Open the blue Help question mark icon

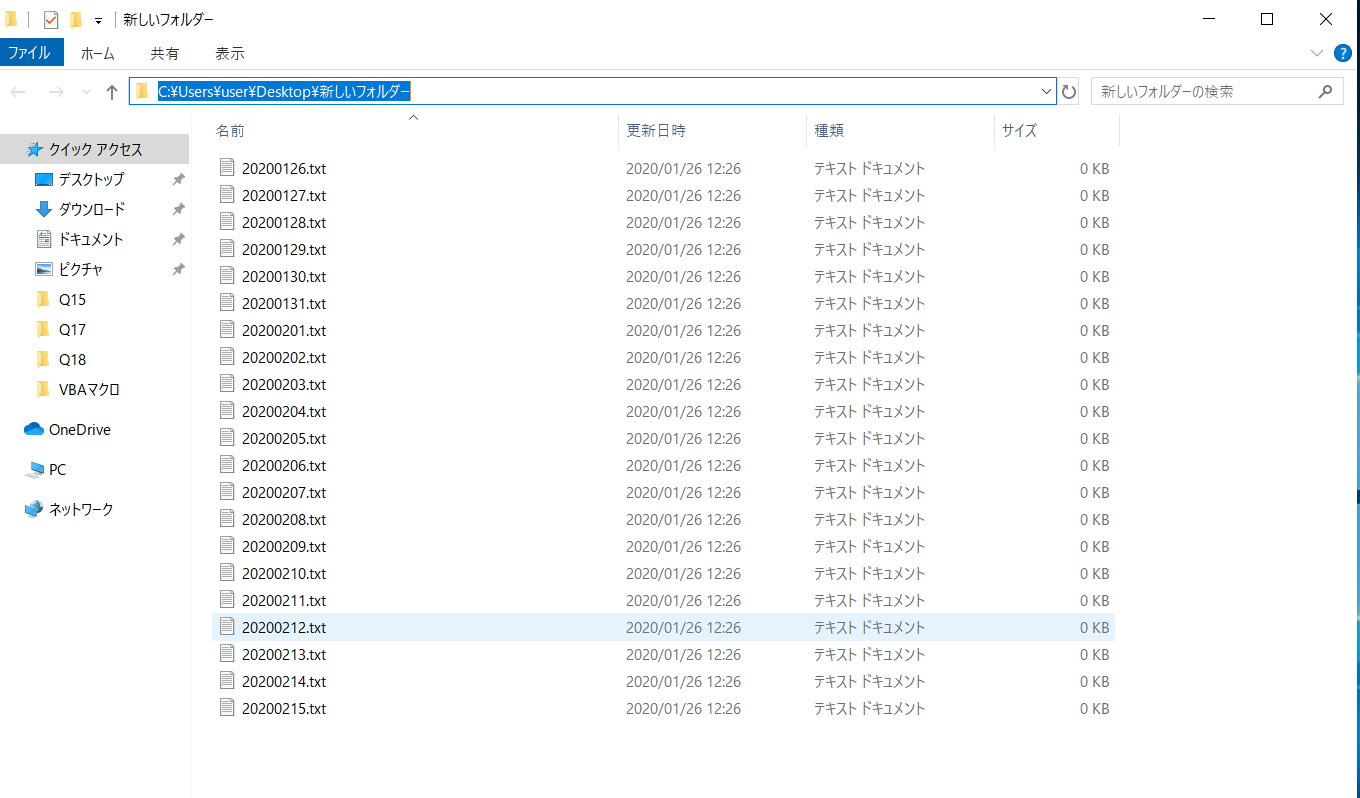click(1342, 53)
